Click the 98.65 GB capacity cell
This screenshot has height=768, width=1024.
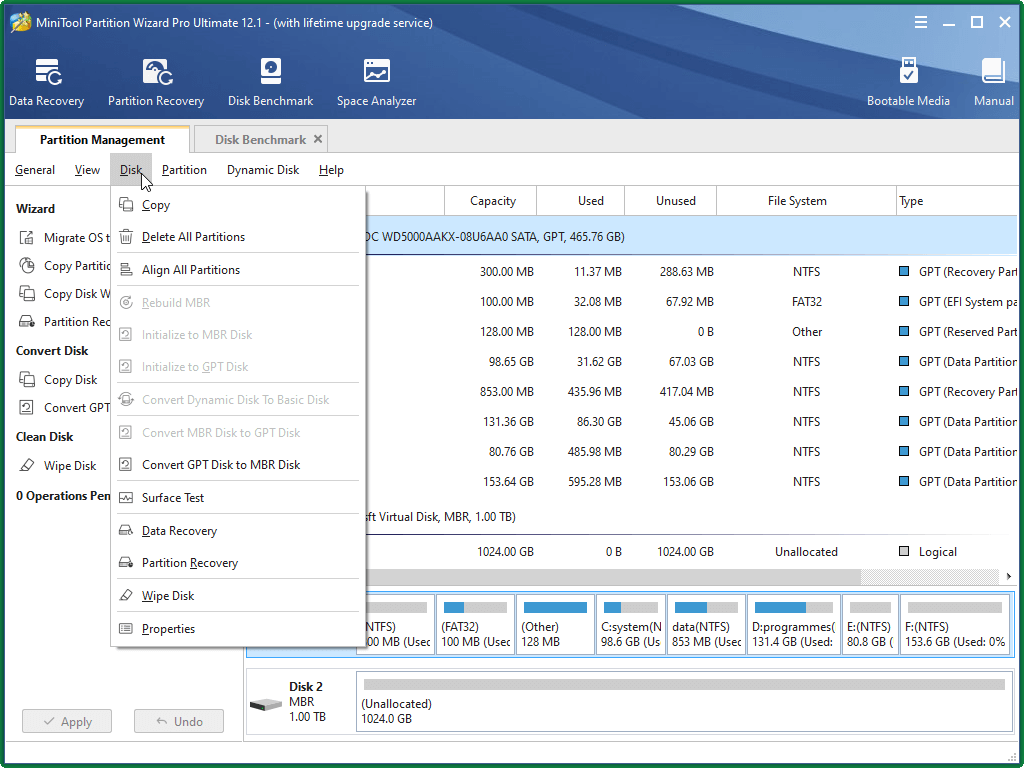511,362
